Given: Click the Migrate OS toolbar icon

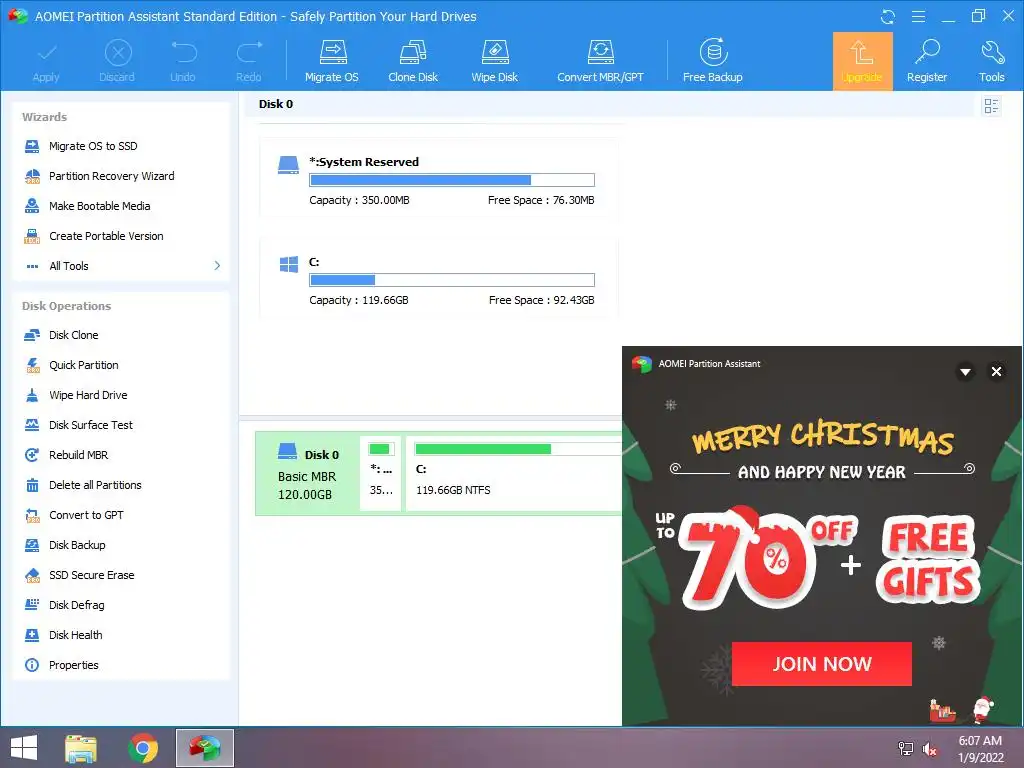Looking at the screenshot, I should tap(332, 61).
